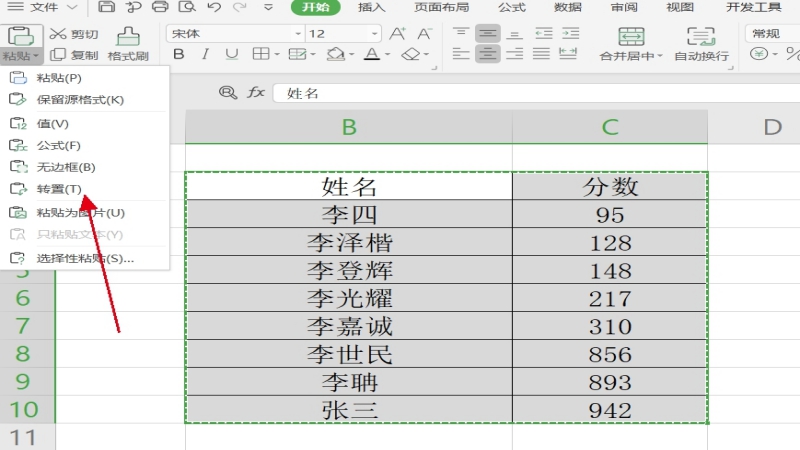Click the Merge and Center (合并居中) icon
800x450 pixels.
pos(631,36)
